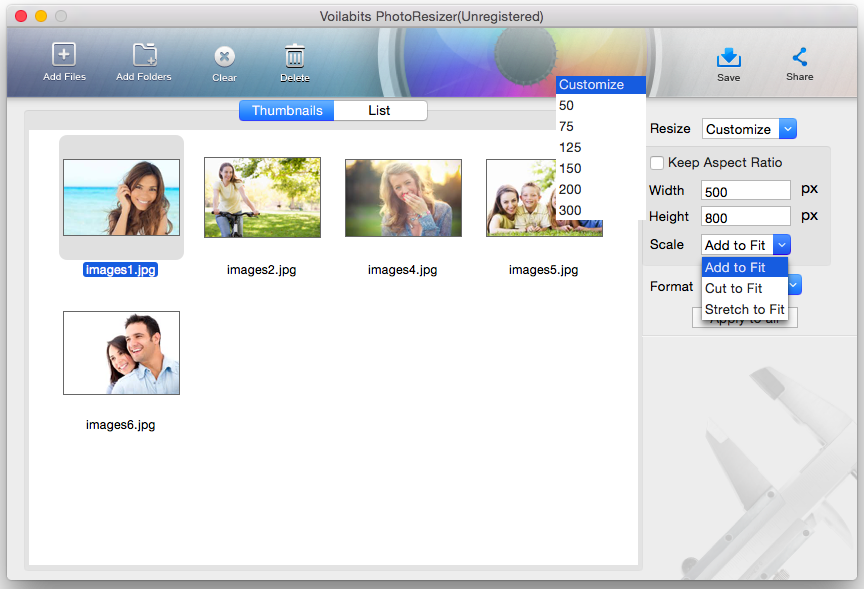Viewport: 864px width, 589px height.
Task: Select 150 from resize preset list
Action: (570, 168)
